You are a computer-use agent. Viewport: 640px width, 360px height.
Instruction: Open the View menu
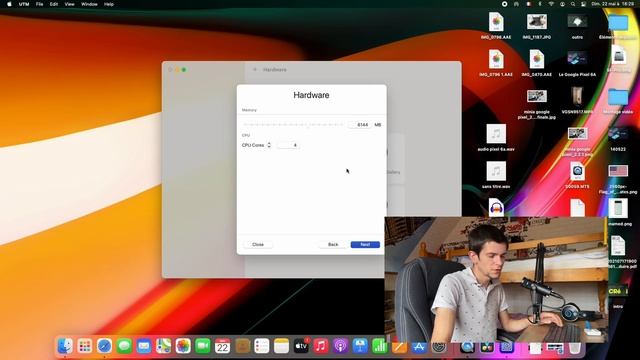coord(70,4)
